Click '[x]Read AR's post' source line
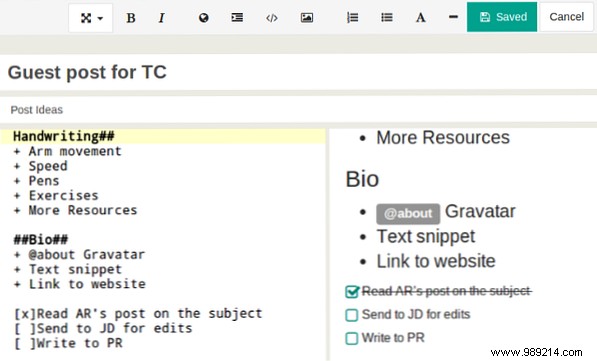This screenshot has height=361, width=597. [138, 314]
